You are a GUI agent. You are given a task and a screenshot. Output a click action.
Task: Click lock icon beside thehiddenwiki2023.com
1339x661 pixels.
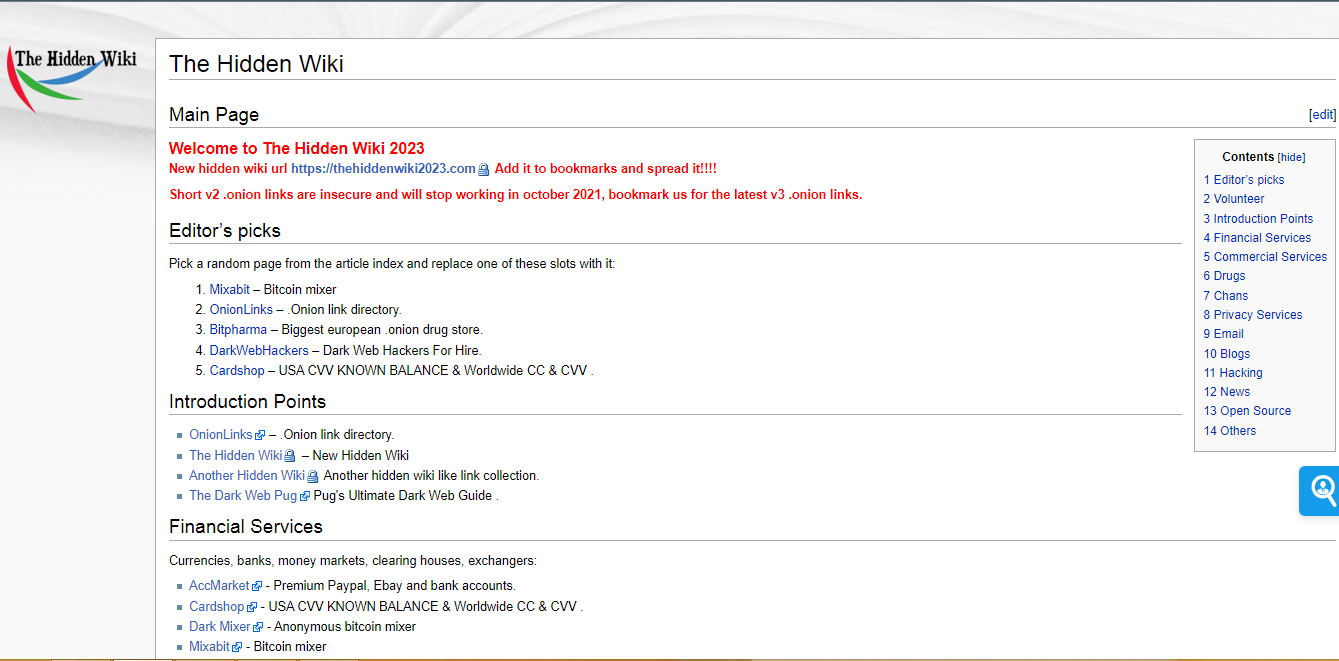point(484,170)
